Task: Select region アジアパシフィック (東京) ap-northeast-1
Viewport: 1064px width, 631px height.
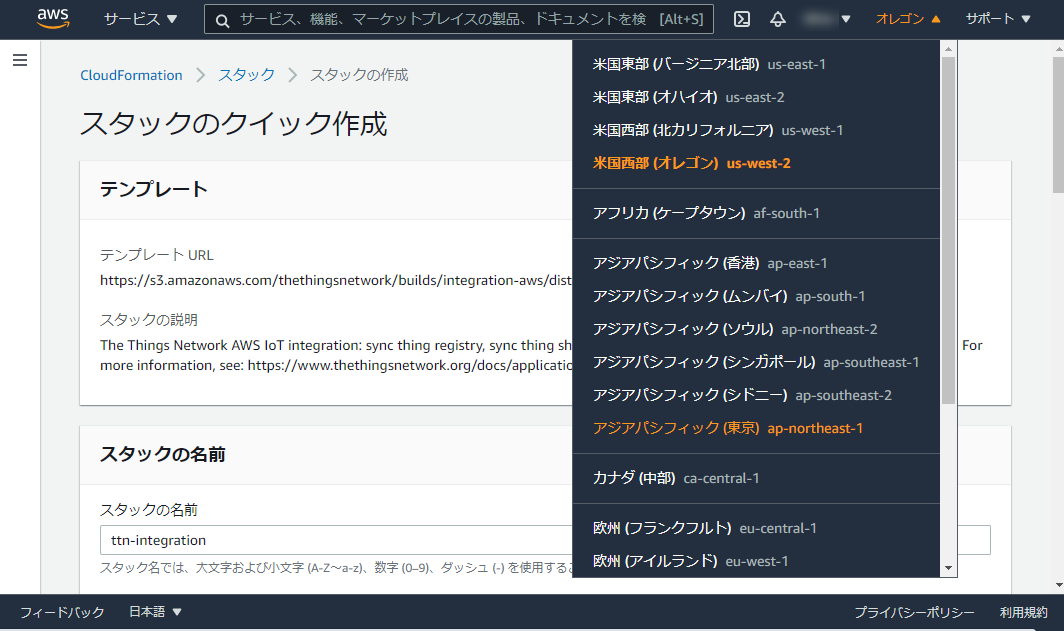Action: [756, 428]
